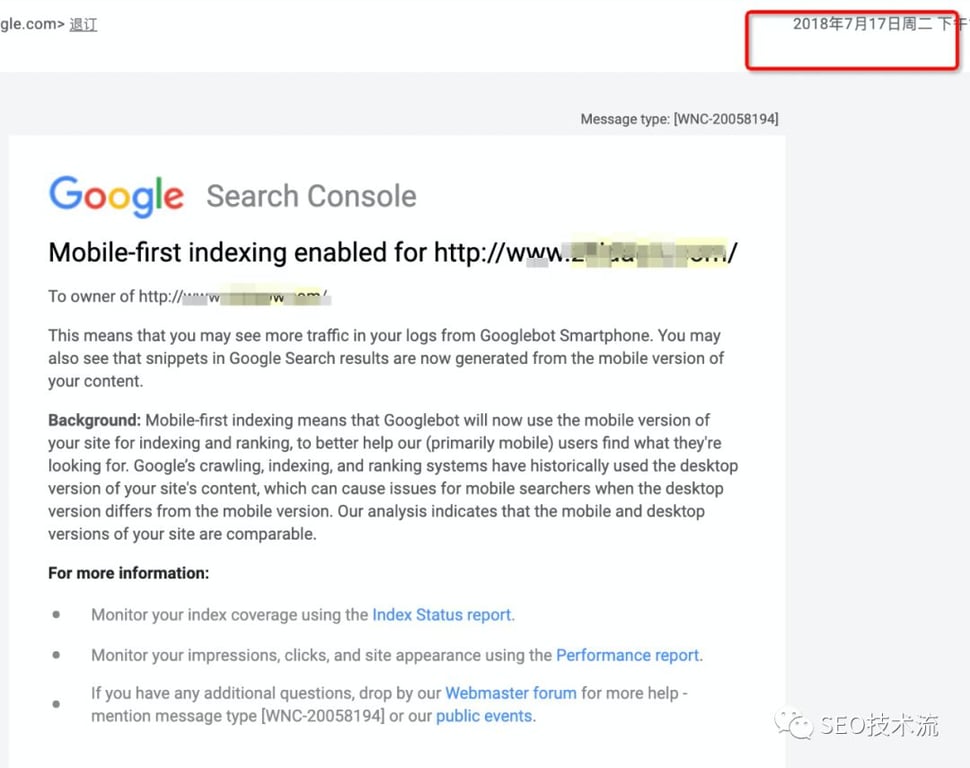Click the bullet before the Index Status line
970x768 pixels.
point(56,615)
